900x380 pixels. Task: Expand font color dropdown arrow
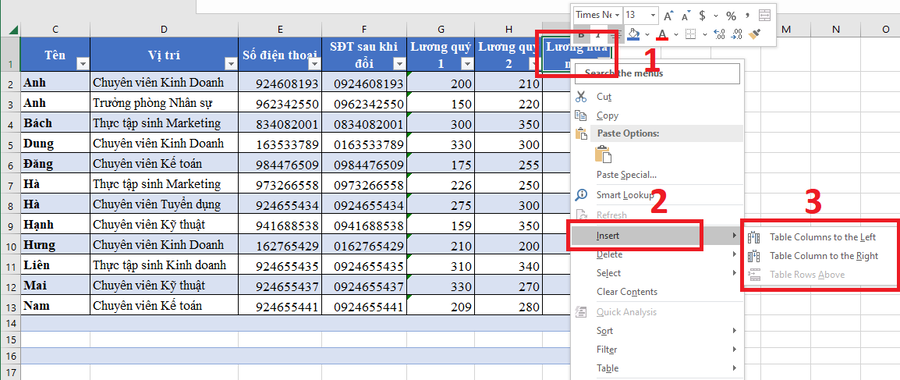tap(676, 34)
